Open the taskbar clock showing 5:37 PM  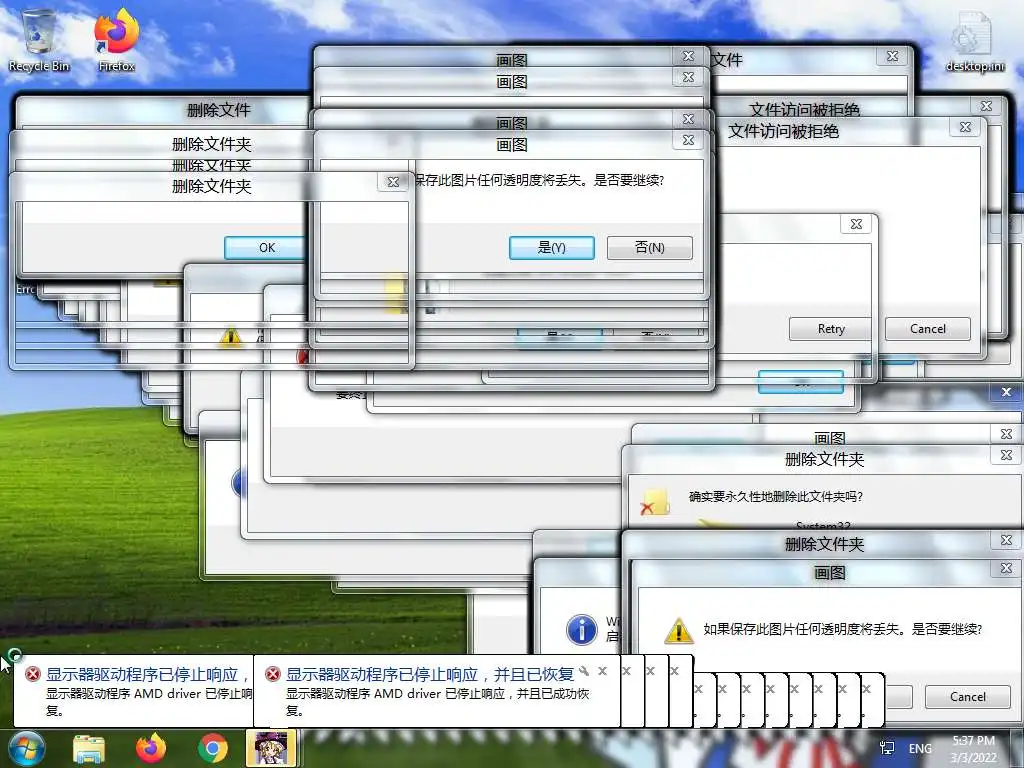click(x=973, y=748)
